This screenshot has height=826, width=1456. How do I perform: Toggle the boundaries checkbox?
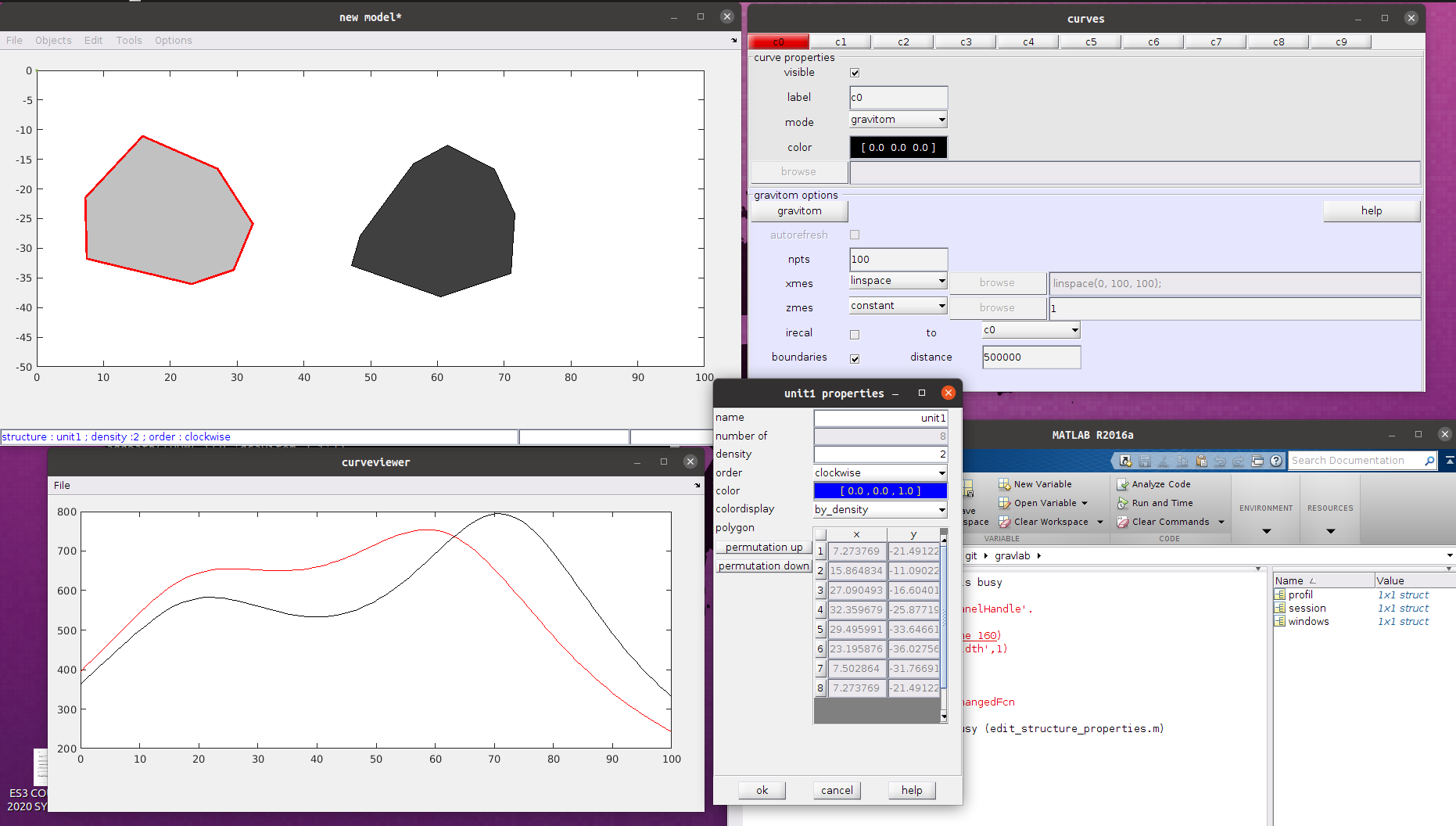click(x=855, y=358)
